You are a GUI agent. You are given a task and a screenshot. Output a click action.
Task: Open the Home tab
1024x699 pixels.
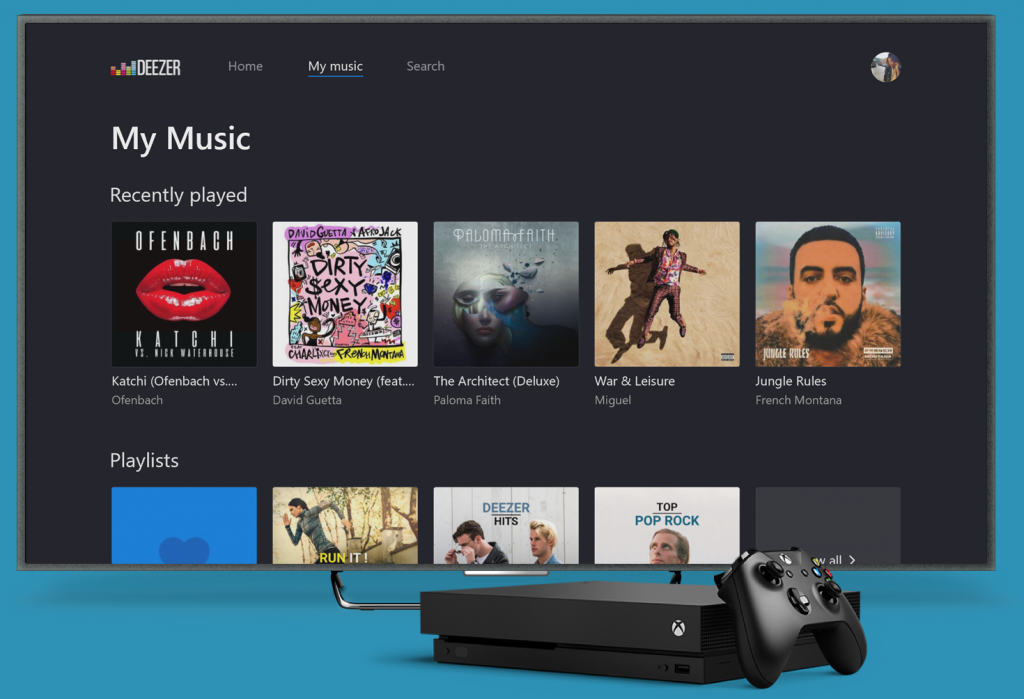point(246,66)
